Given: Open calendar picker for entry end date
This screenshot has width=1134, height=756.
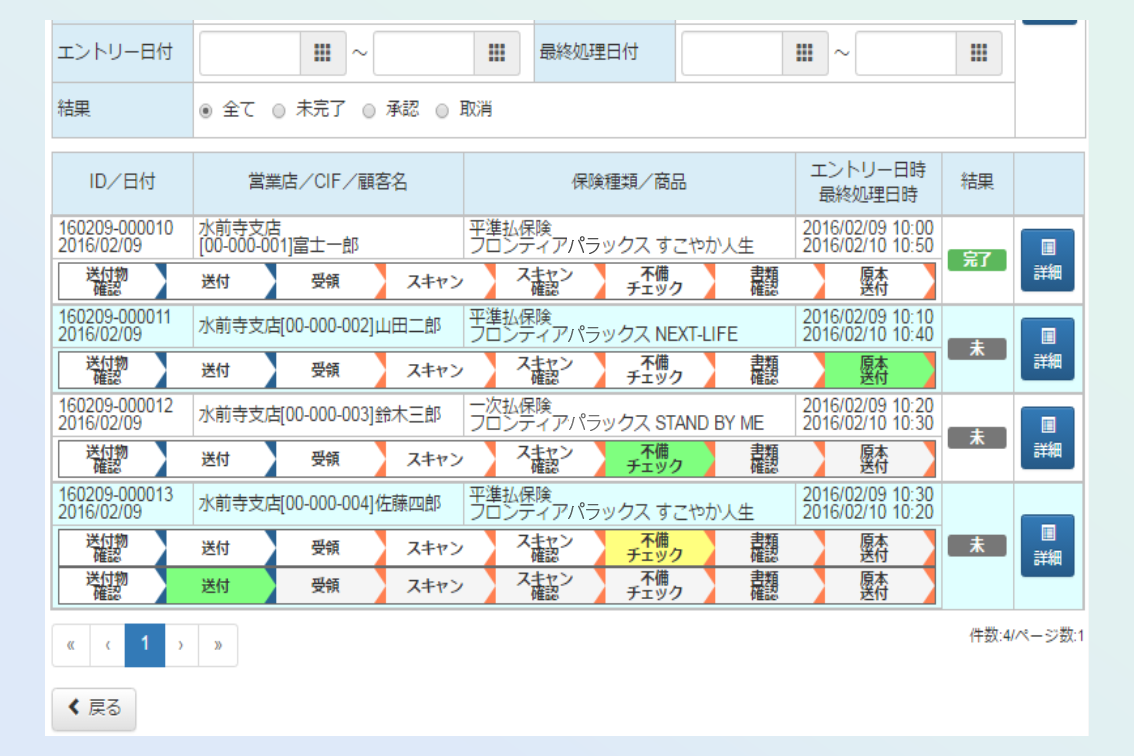Looking at the screenshot, I should [x=496, y=54].
